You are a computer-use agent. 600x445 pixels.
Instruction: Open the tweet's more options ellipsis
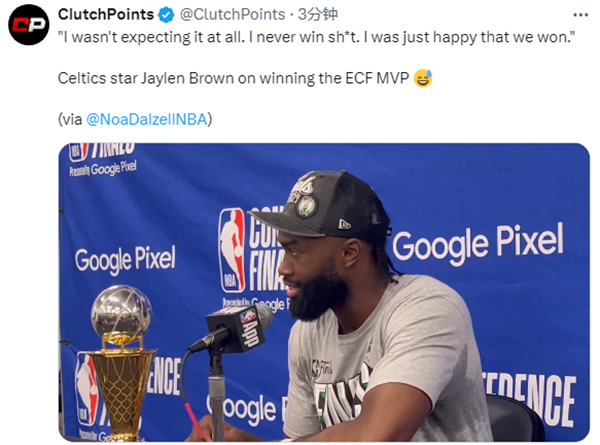point(579,15)
